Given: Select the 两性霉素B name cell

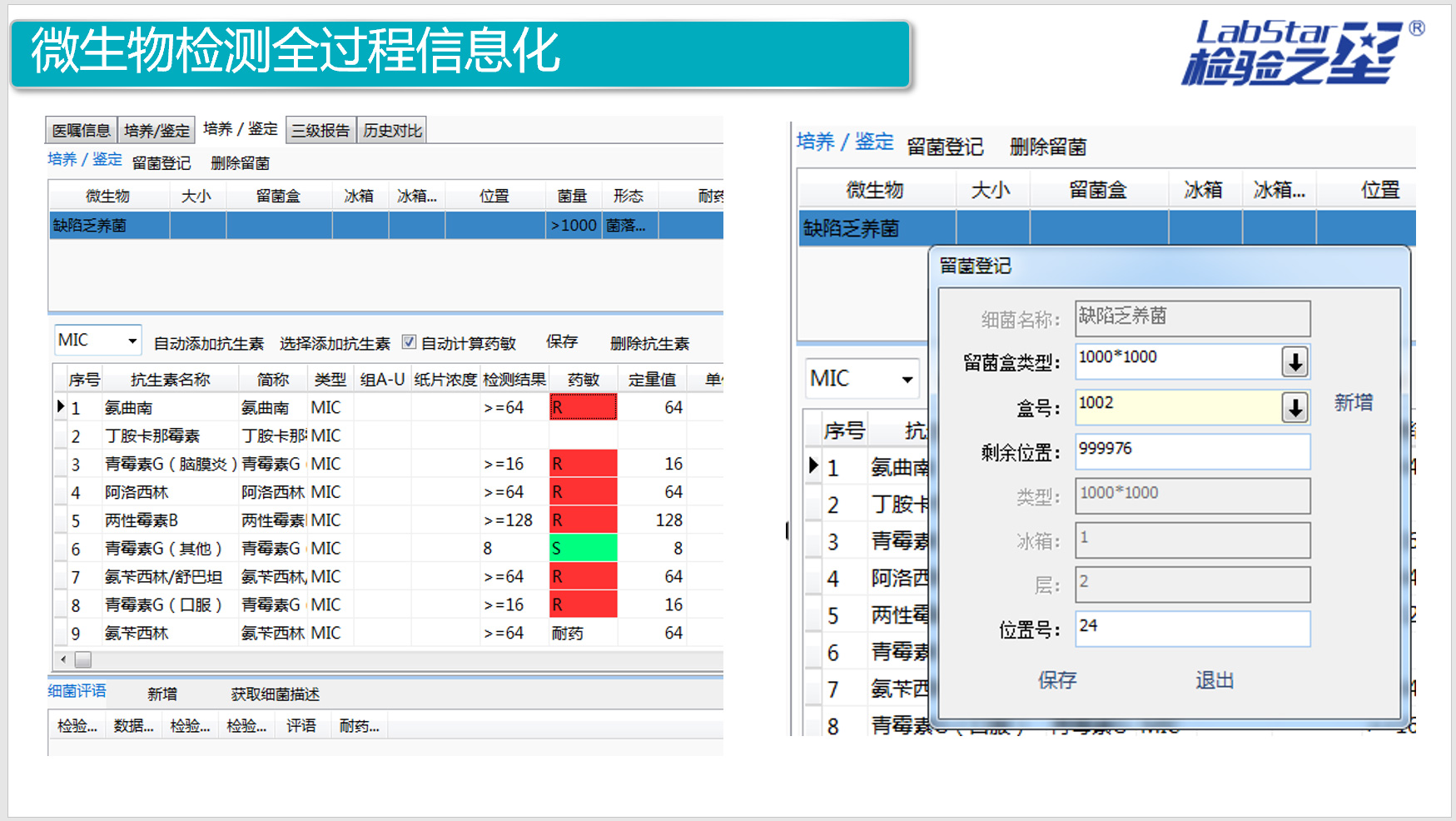Looking at the screenshot, I should pos(171,520).
